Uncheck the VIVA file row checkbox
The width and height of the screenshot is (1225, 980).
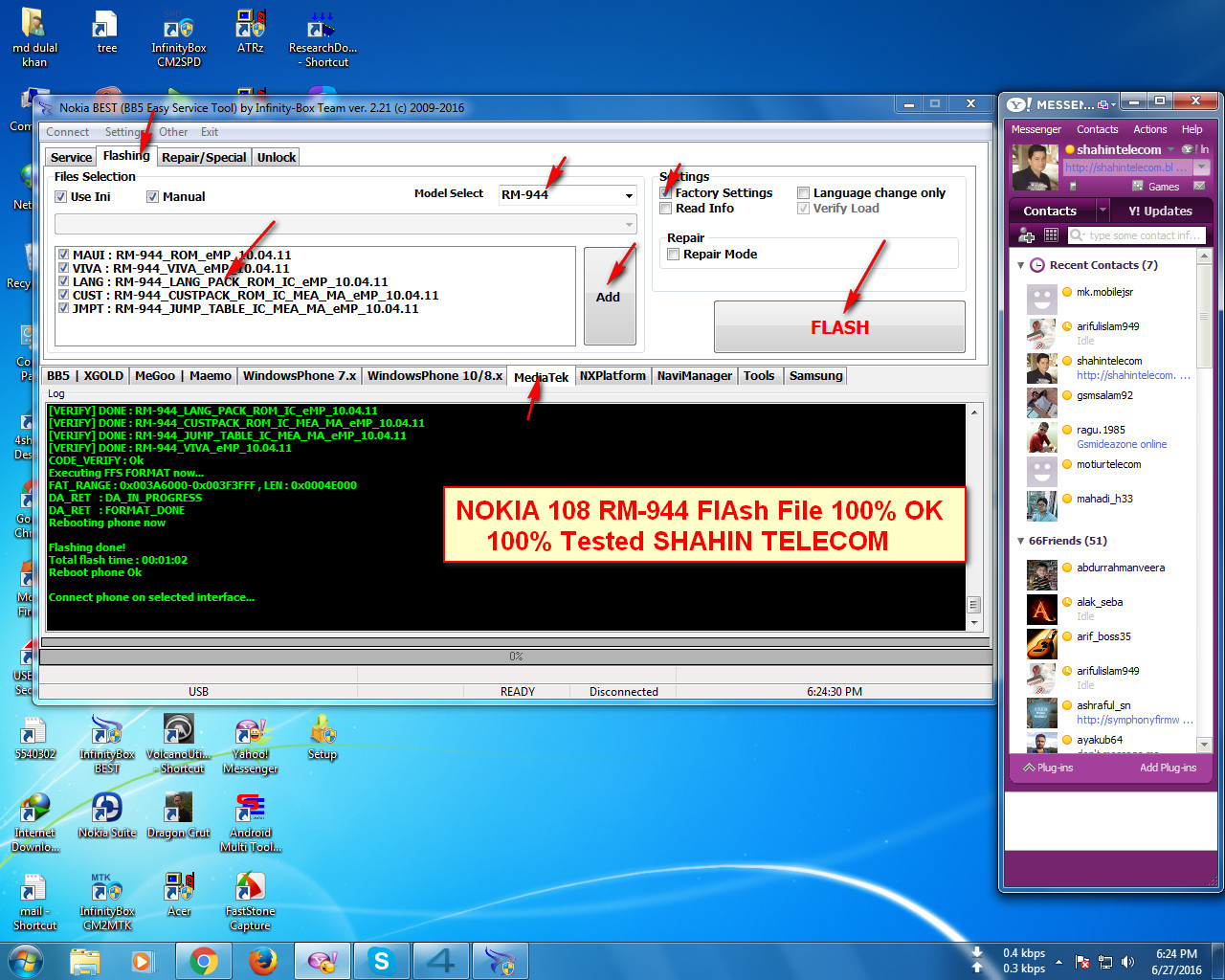(x=63, y=268)
